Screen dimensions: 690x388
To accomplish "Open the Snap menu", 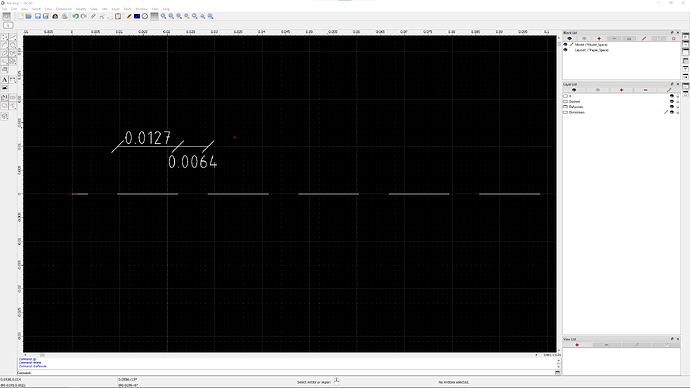I will [94, 9].
